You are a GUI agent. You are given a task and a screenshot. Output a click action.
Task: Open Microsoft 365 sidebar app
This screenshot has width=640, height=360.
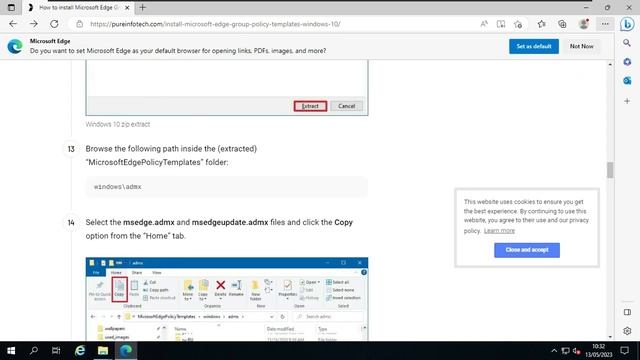coord(627,62)
